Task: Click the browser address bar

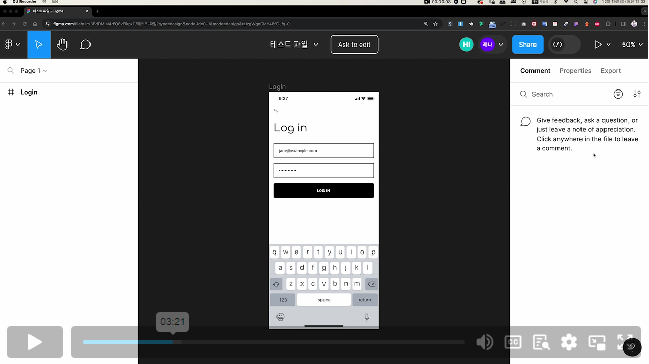Action: coord(234,24)
